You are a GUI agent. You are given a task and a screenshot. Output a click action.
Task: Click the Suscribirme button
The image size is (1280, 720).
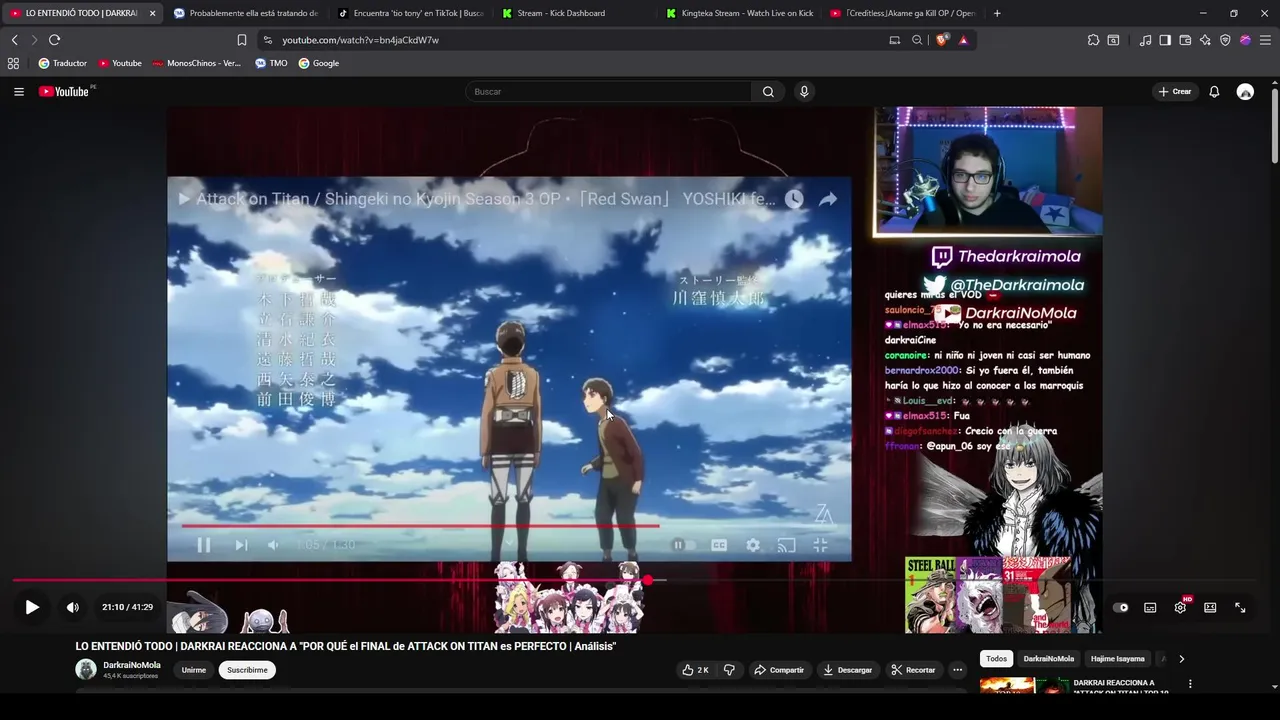pos(247,670)
